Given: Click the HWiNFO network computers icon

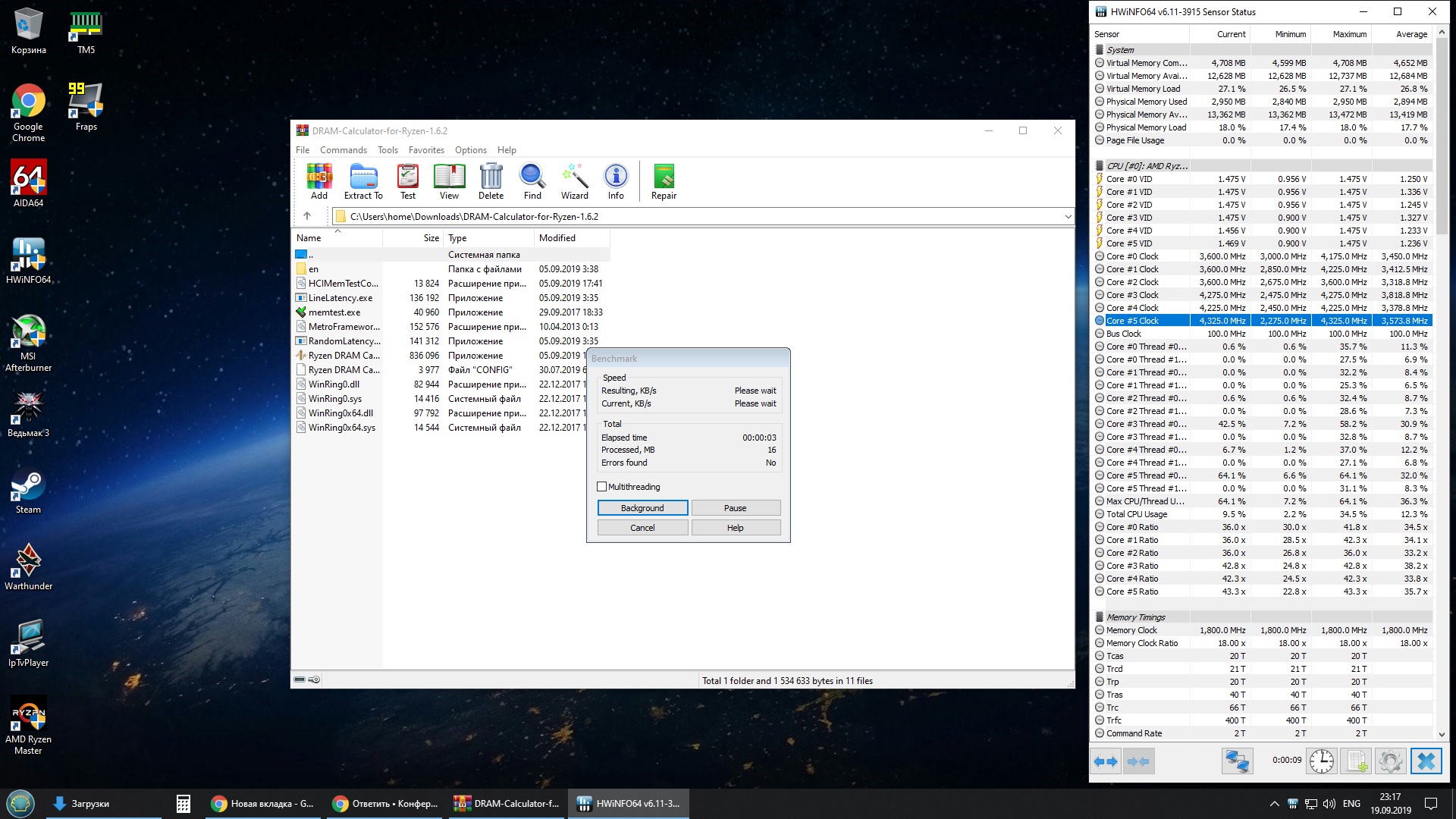Looking at the screenshot, I should pos(1237,761).
